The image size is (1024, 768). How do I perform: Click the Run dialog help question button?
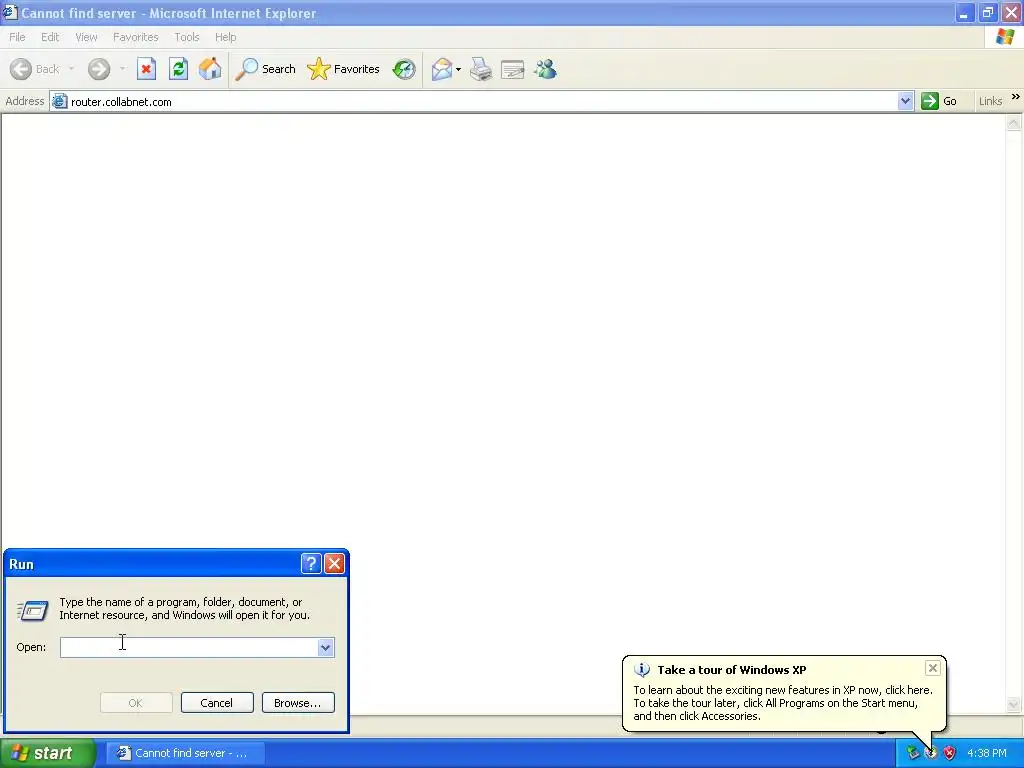pos(311,564)
